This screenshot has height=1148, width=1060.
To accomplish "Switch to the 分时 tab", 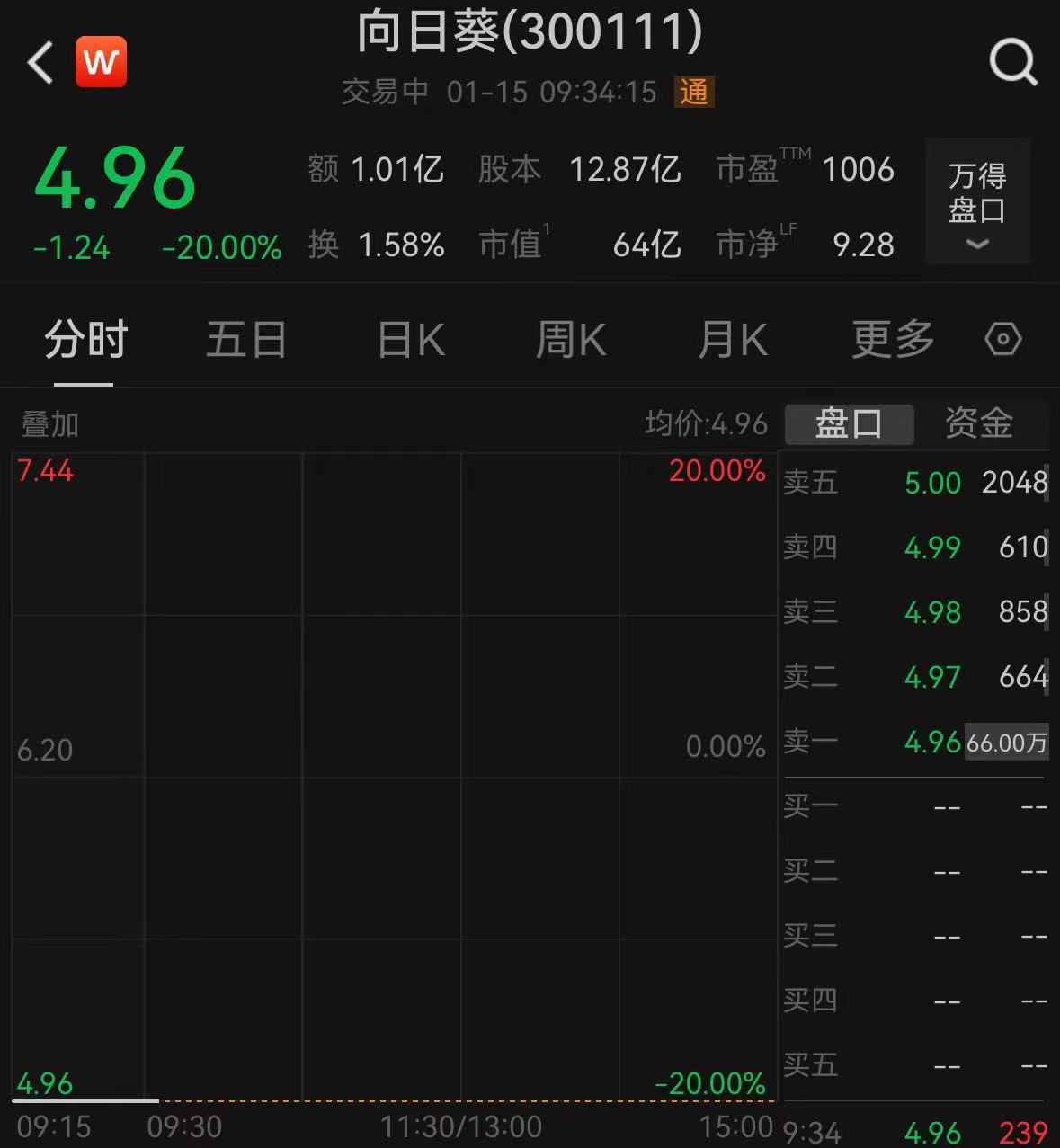I will click(x=85, y=341).
